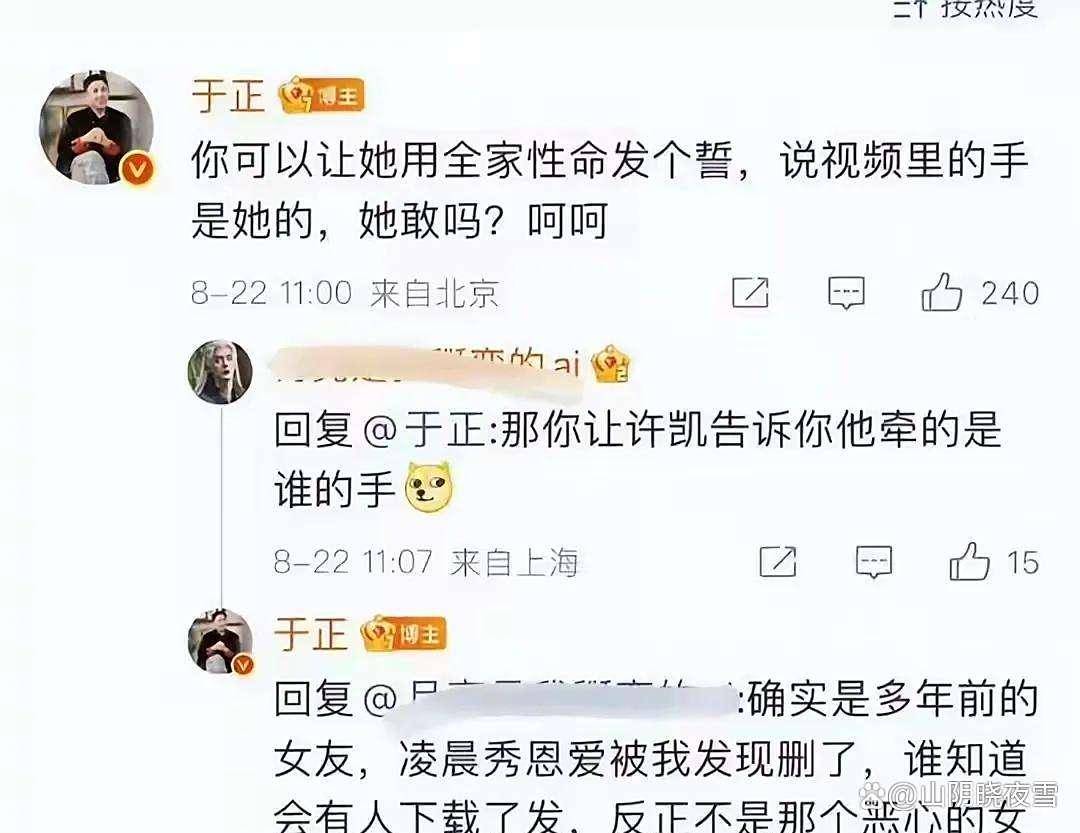1080x833 pixels.
Task: Tap the 山阴晓夜雪 watermark
Action: [961, 795]
